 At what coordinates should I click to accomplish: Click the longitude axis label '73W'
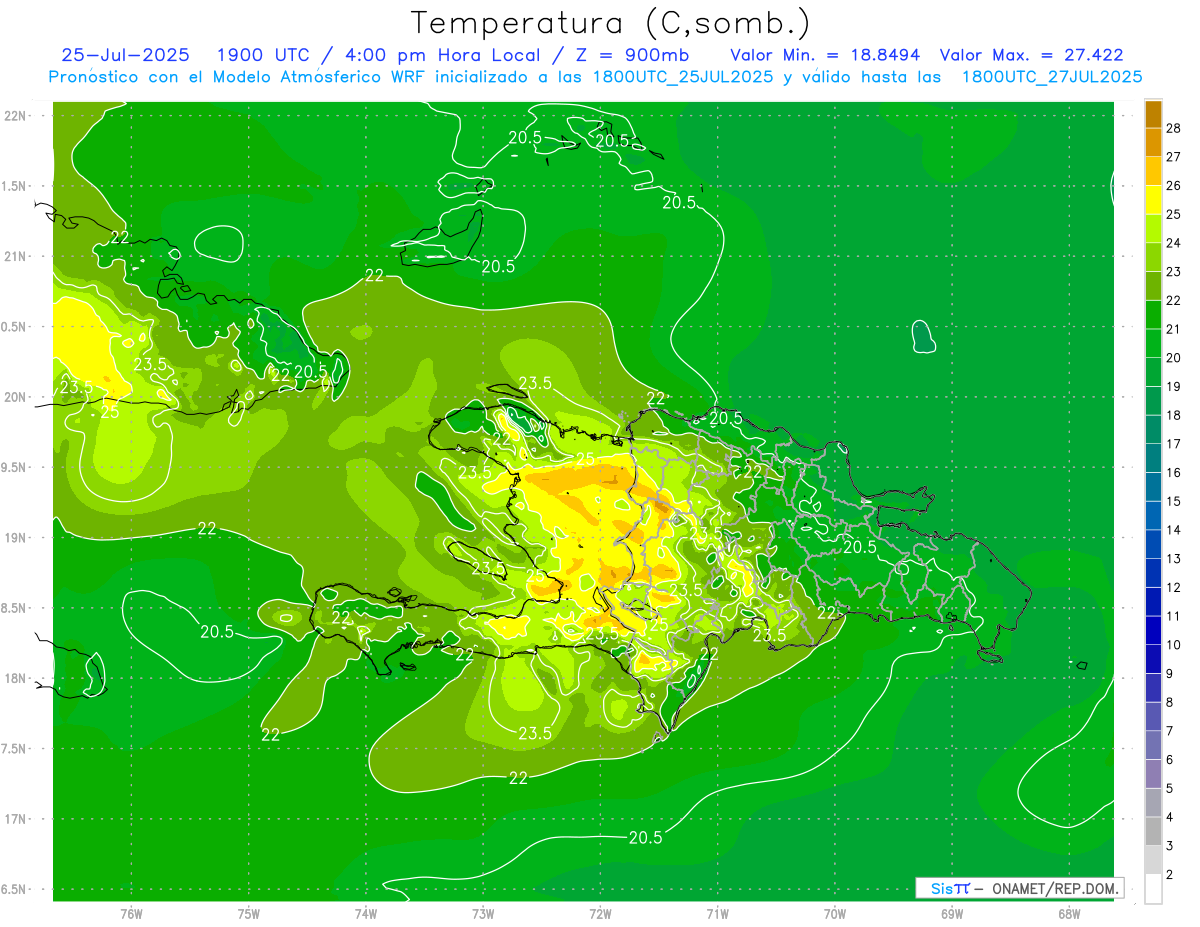click(483, 914)
